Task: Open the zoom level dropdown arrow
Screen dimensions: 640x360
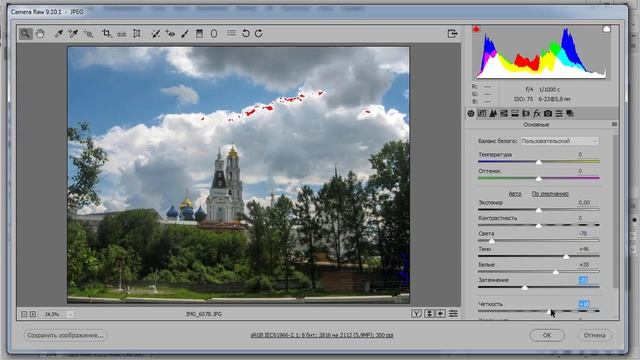Action: 70,314
